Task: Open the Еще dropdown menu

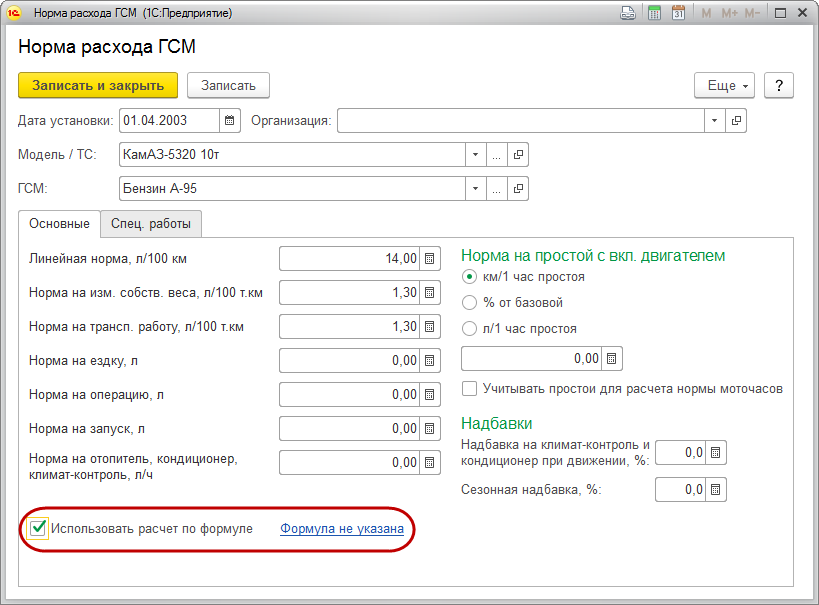Action: click(x=724, y=85)
